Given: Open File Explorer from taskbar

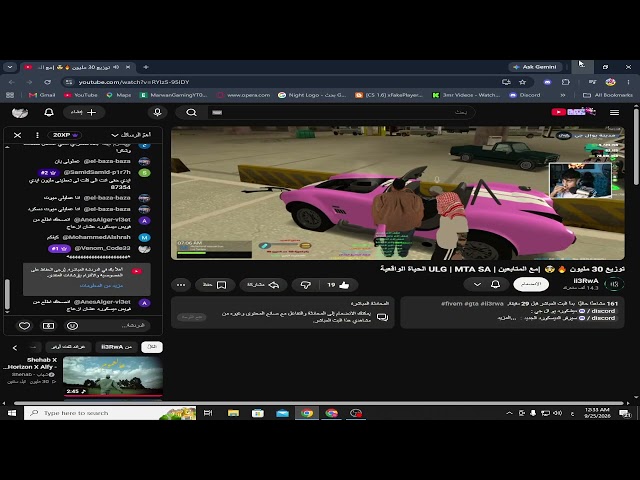Looking at the screenshot, I should (x=233, y=413).
